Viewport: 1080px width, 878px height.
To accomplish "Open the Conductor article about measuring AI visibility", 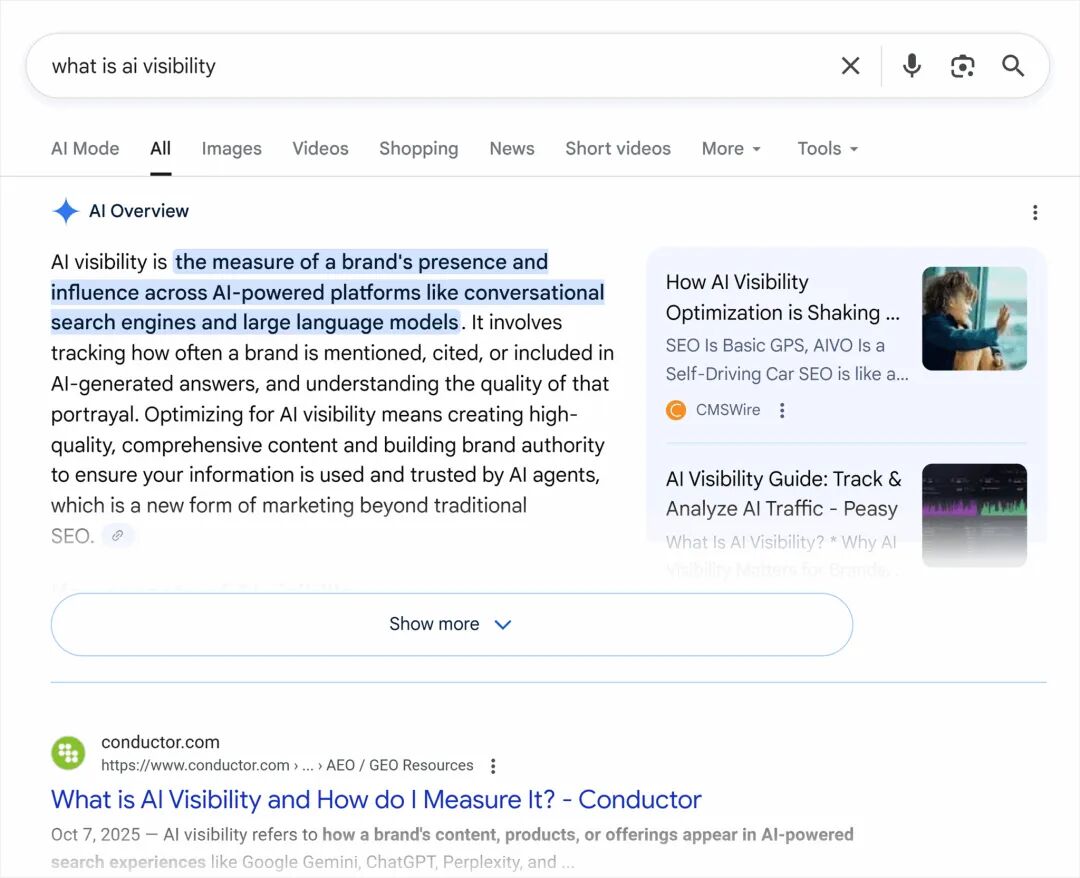I will coord(374,800).
